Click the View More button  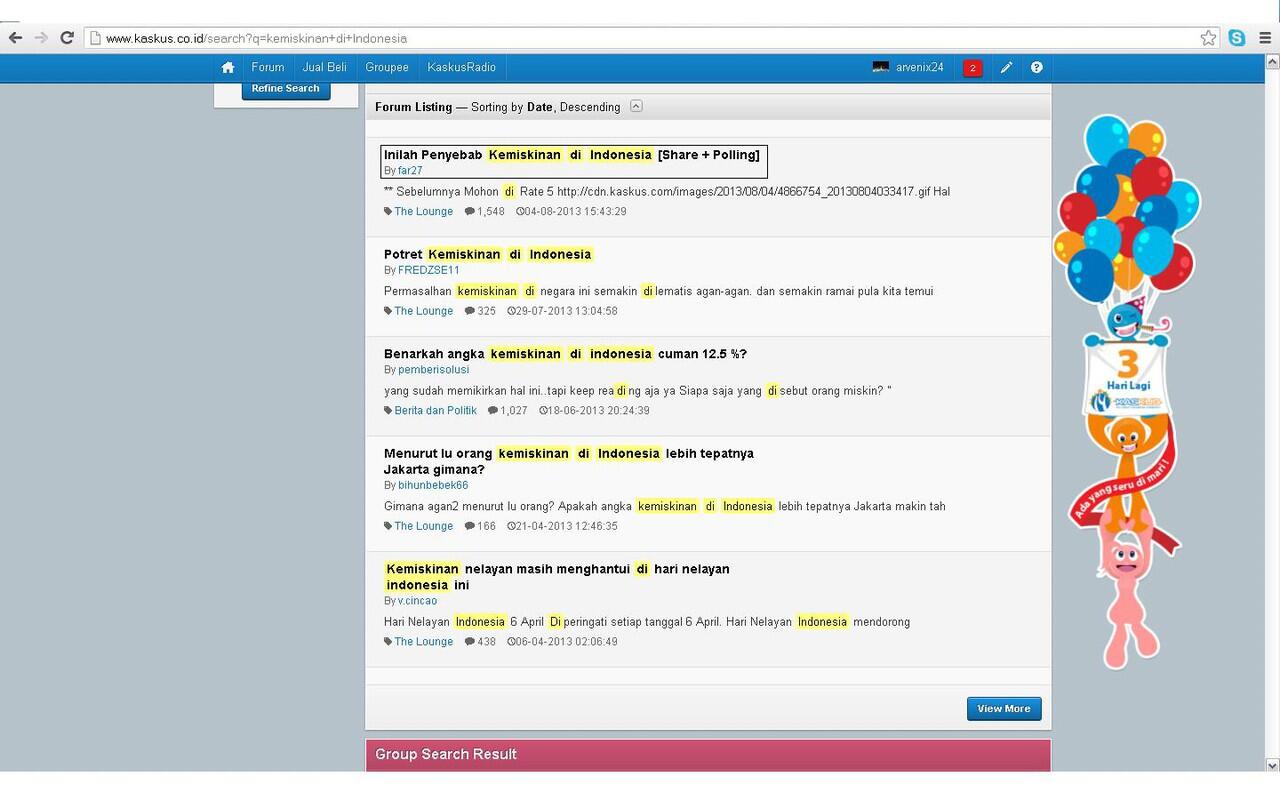(x=1004, y=708)
